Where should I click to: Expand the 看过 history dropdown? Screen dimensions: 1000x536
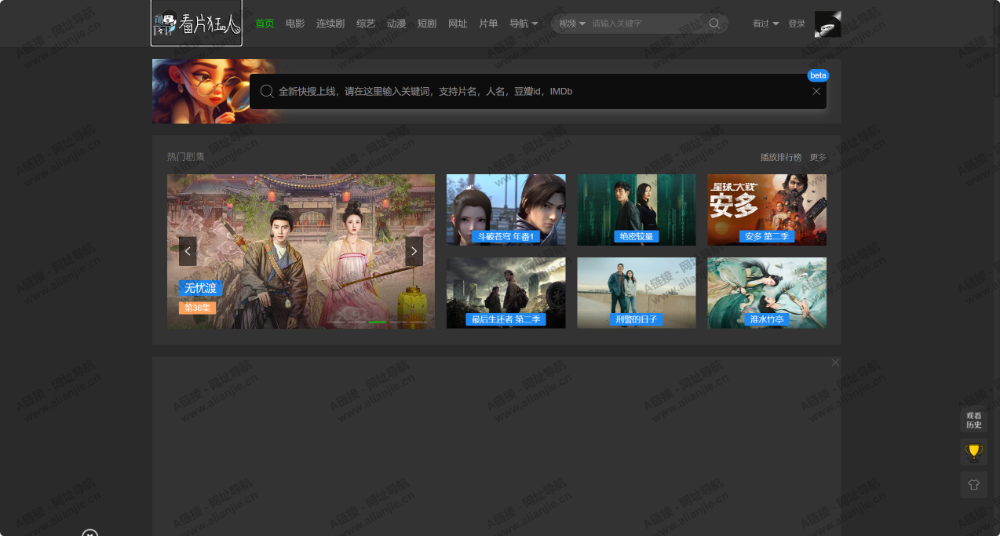click(765, 24)
